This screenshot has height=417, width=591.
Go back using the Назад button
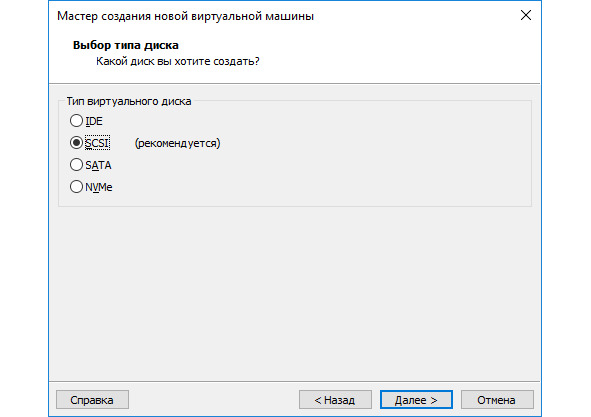(335, 400)
